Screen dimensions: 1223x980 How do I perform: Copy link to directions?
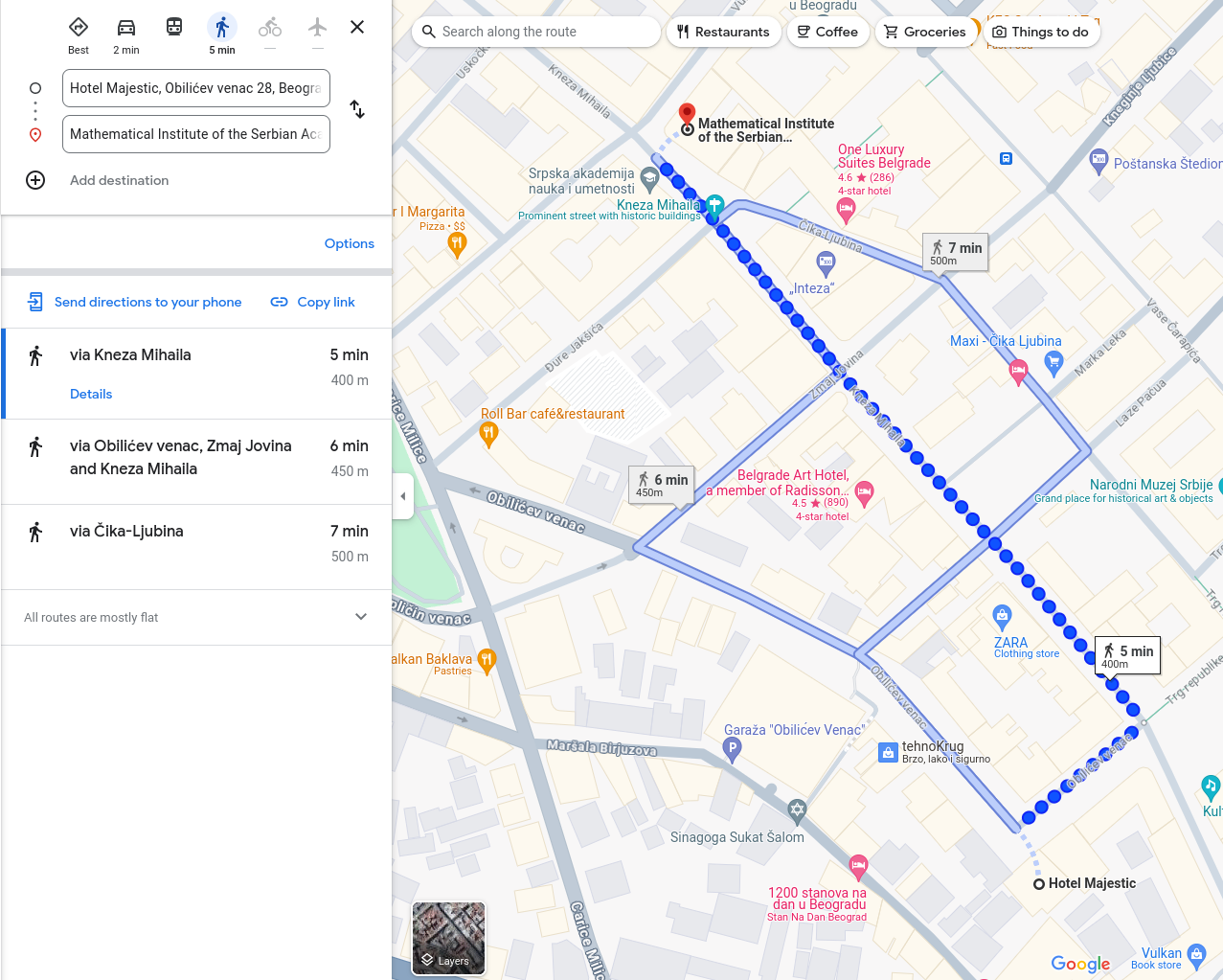(313, 302)
